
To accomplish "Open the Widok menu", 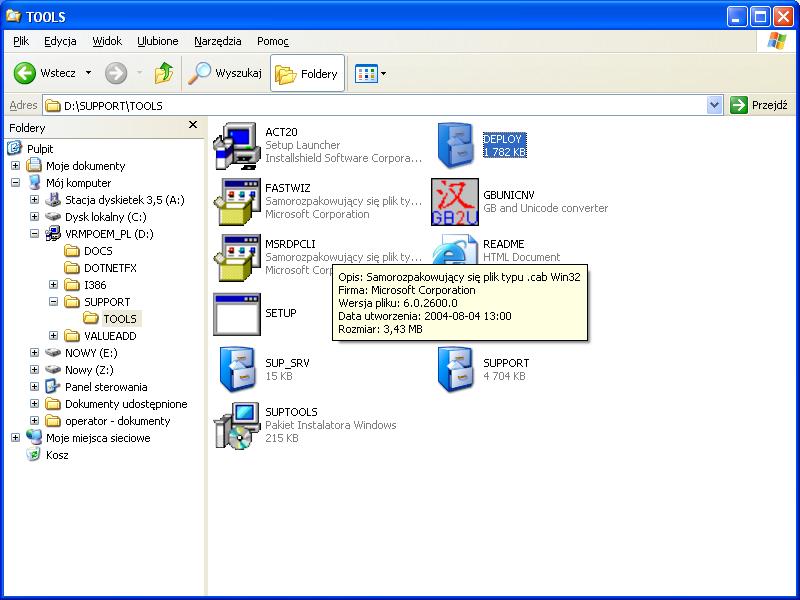I will 107,41.
